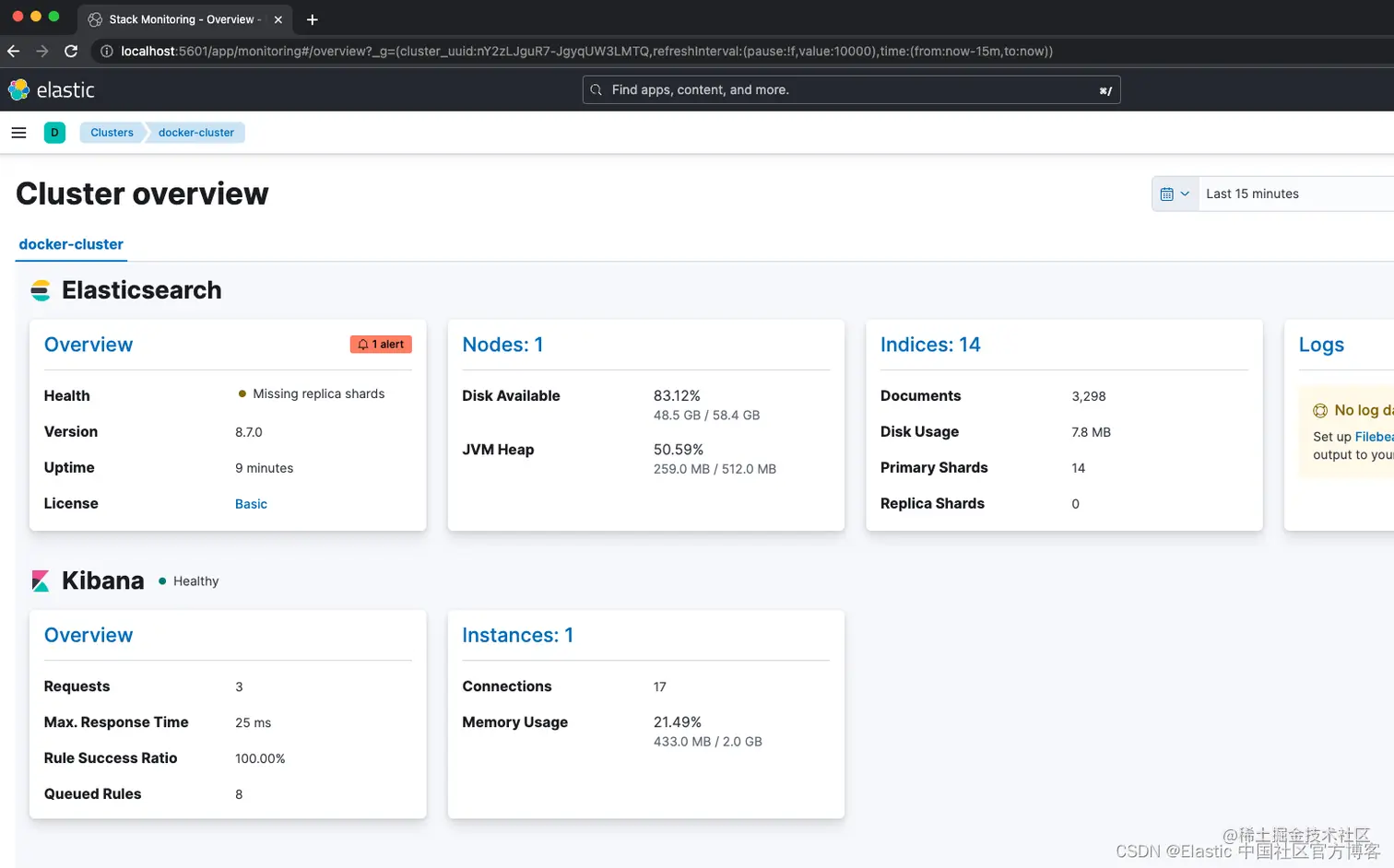Viewport: 1394px width, 868px height.
Task: Open the Kibana Overview link
Action: click(x=89, y=635)
